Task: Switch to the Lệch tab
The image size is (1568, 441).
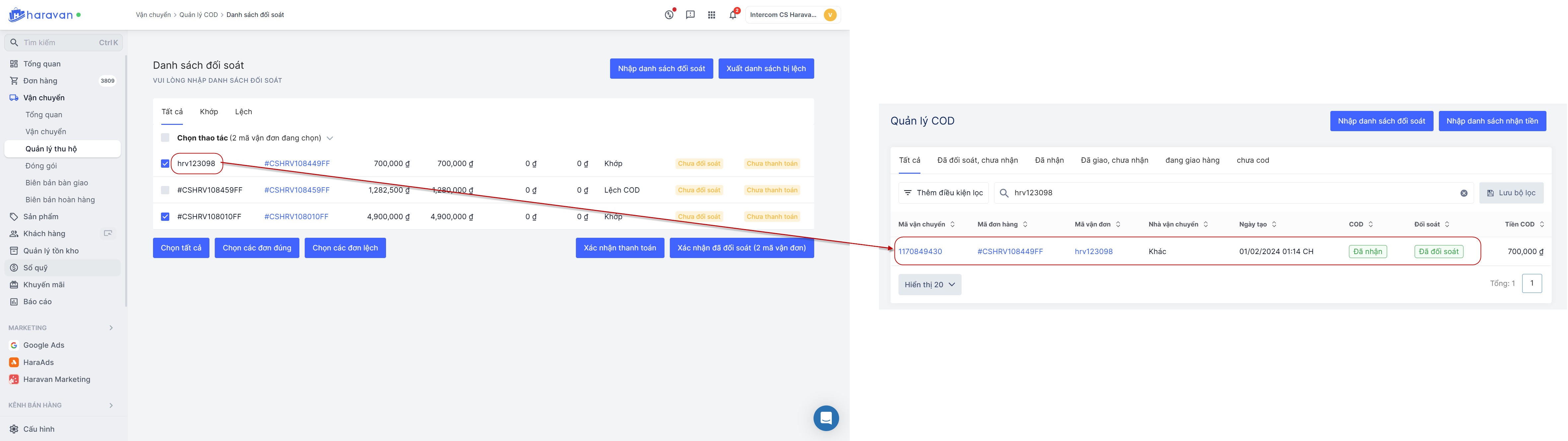Action: pos(244,112)
